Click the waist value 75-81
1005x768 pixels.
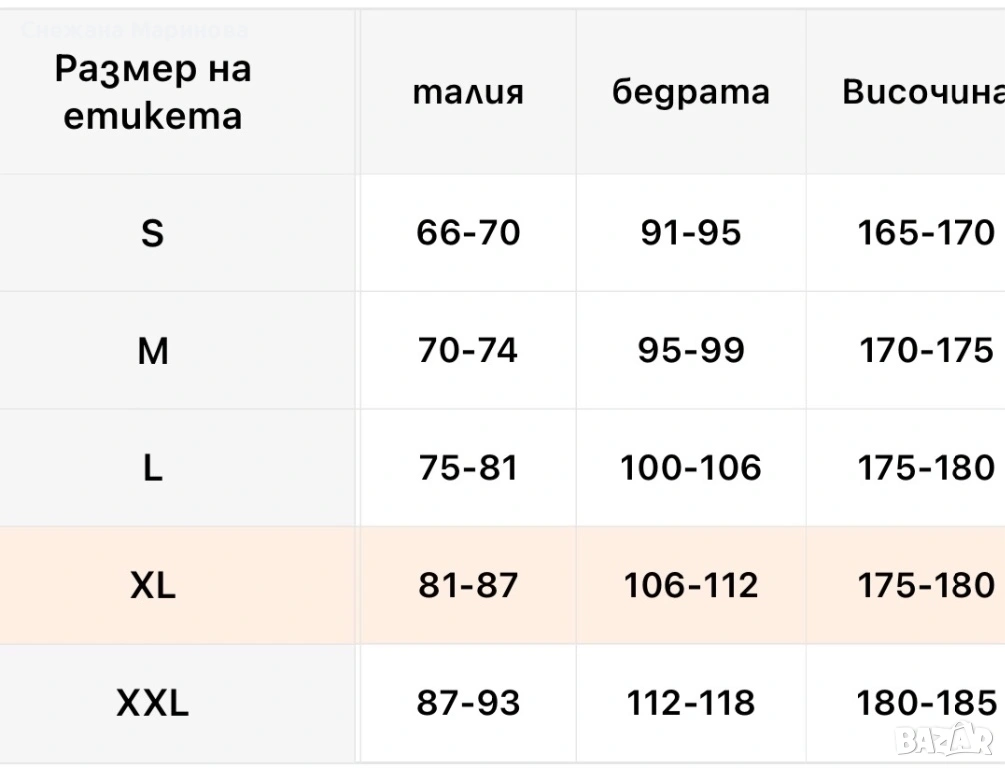[468, 468]
